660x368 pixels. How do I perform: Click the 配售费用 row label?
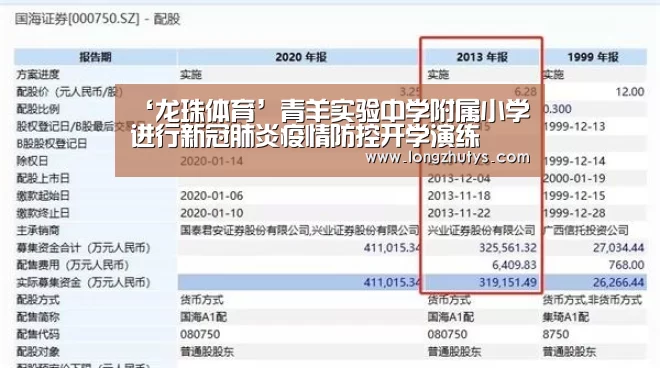(72, 265)
